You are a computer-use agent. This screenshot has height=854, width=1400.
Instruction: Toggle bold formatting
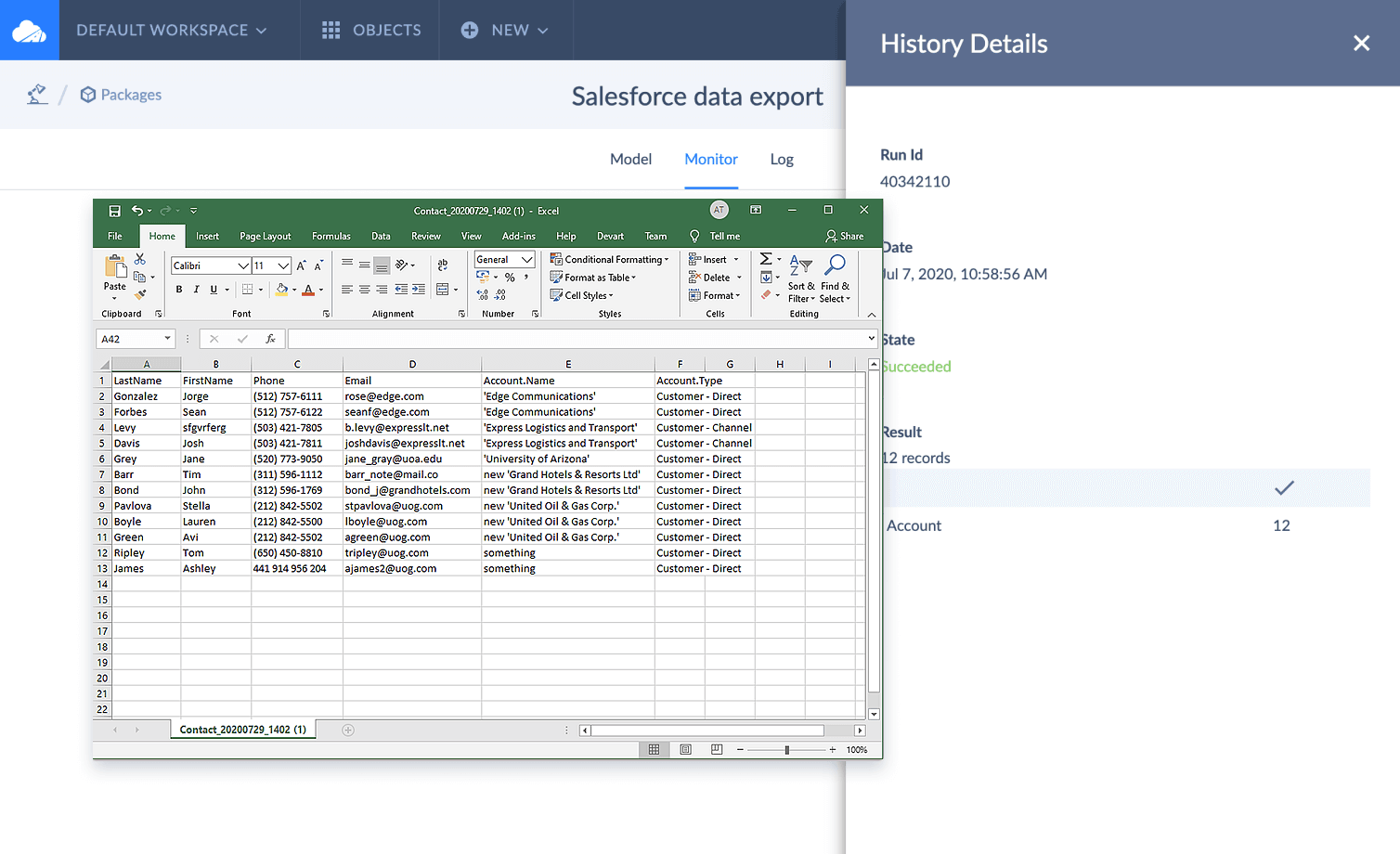(178, 289)
